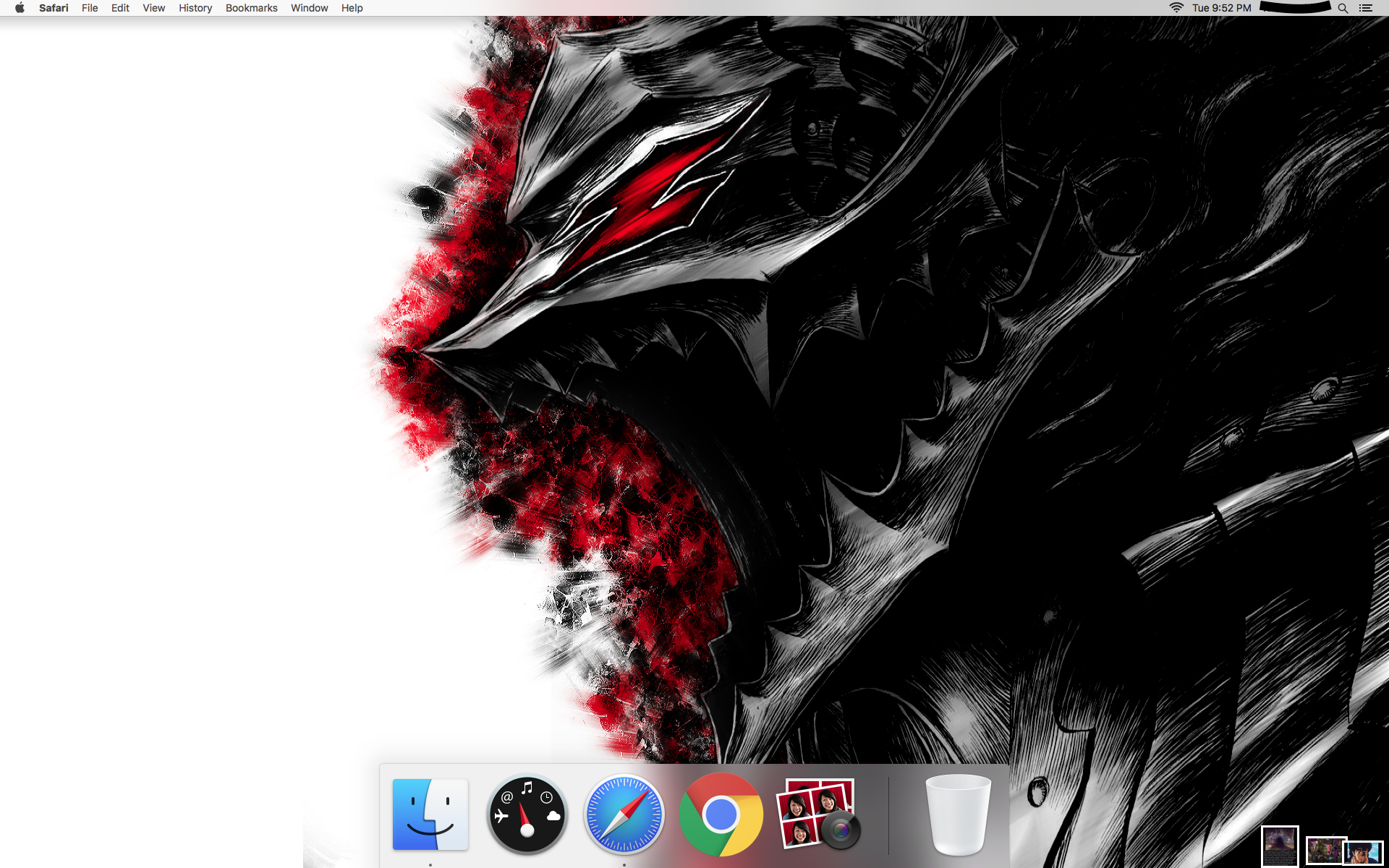
Task: Open Notification Center list icon
Action: click(x=1366, y=8)
